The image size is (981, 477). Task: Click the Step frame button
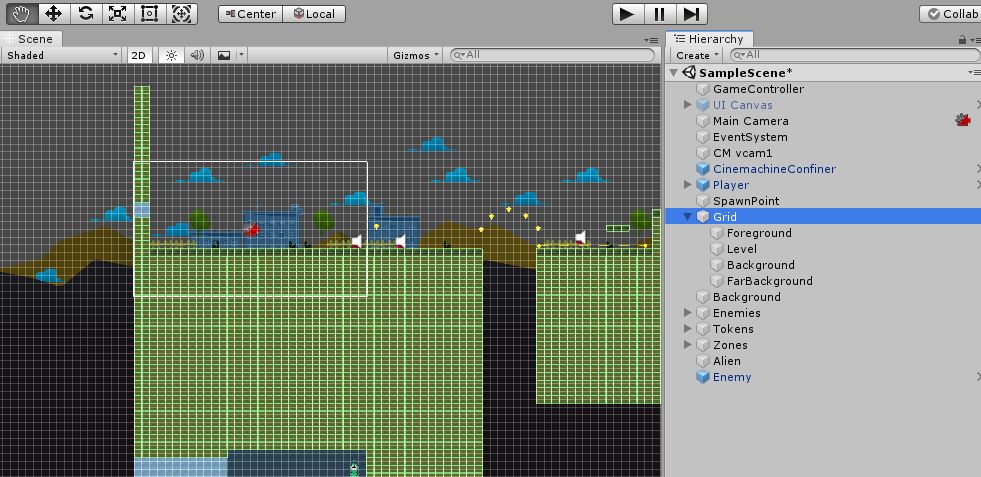click(691, 14)
